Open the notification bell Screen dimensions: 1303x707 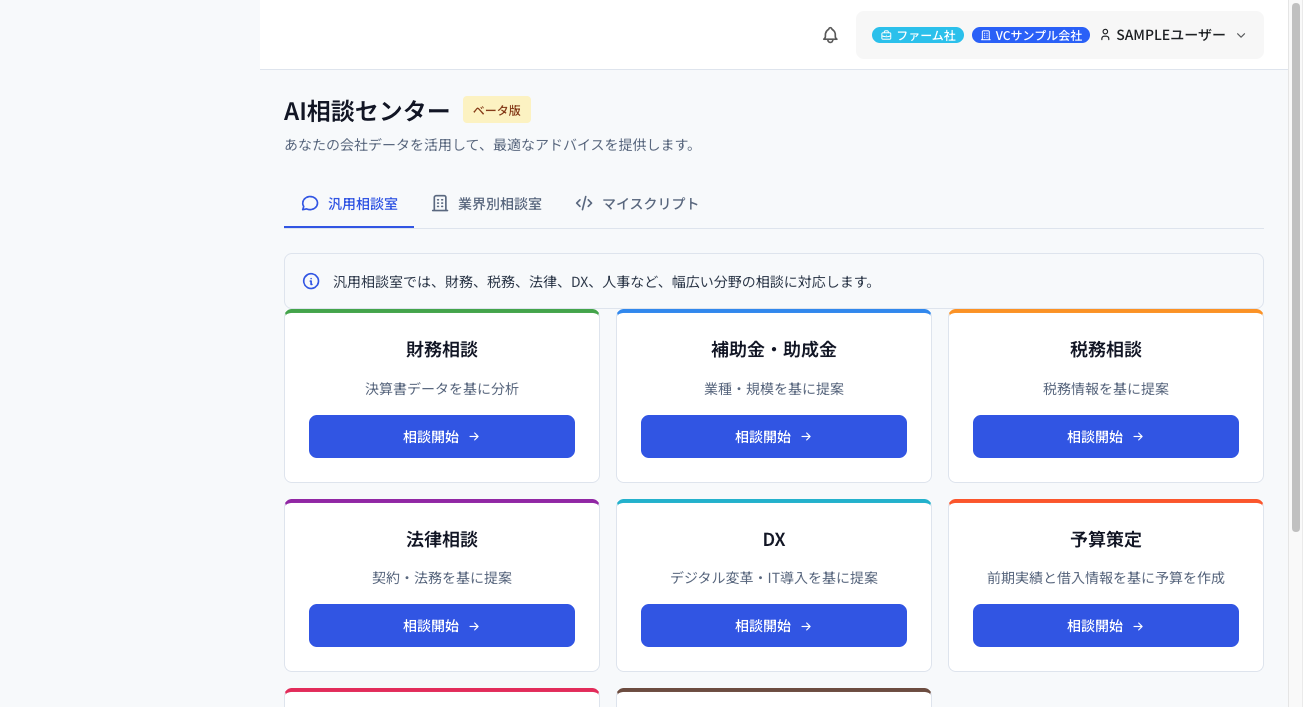[x=829, y=35]
